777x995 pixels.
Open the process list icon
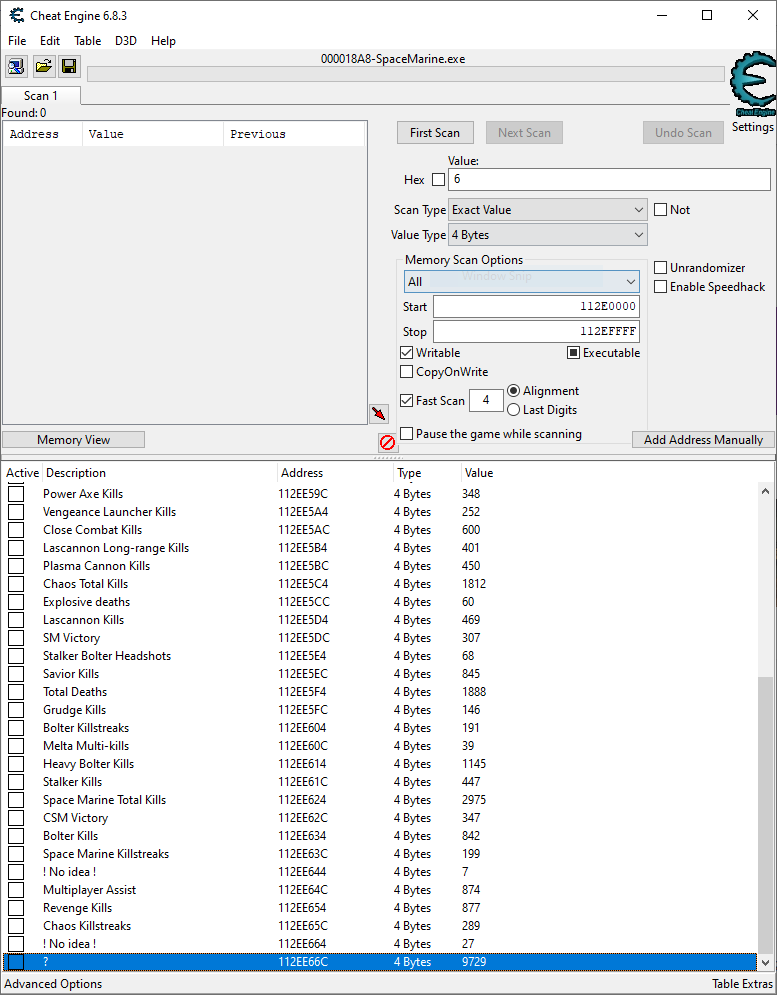click(x=16, y=66)
